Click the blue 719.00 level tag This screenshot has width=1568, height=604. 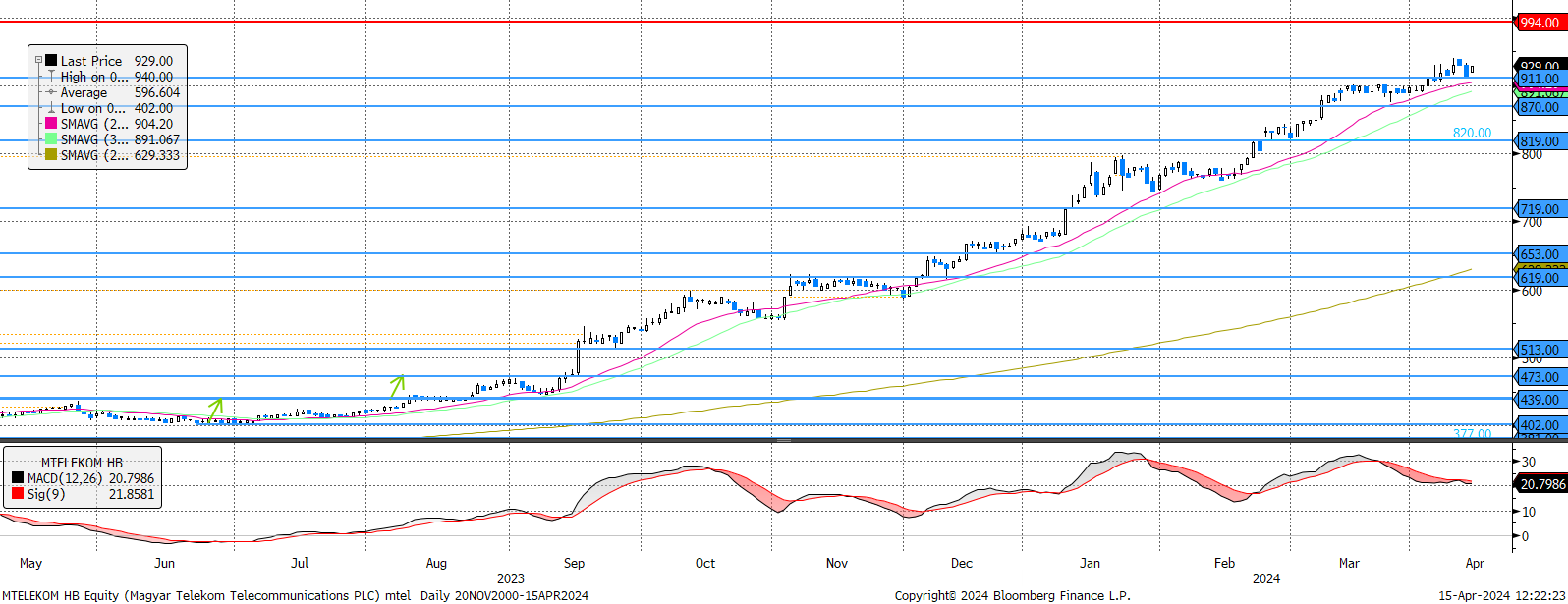point(1540,209)
